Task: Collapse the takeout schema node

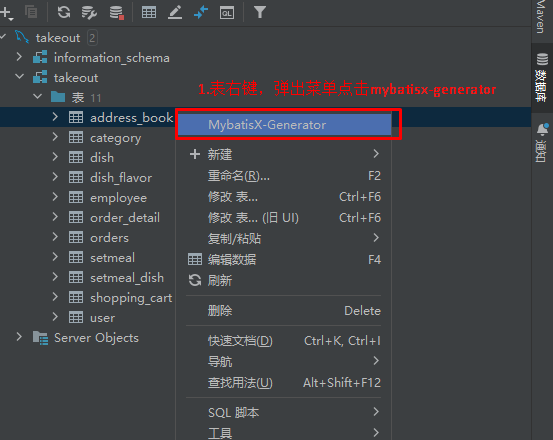Action: click(19, 77)
